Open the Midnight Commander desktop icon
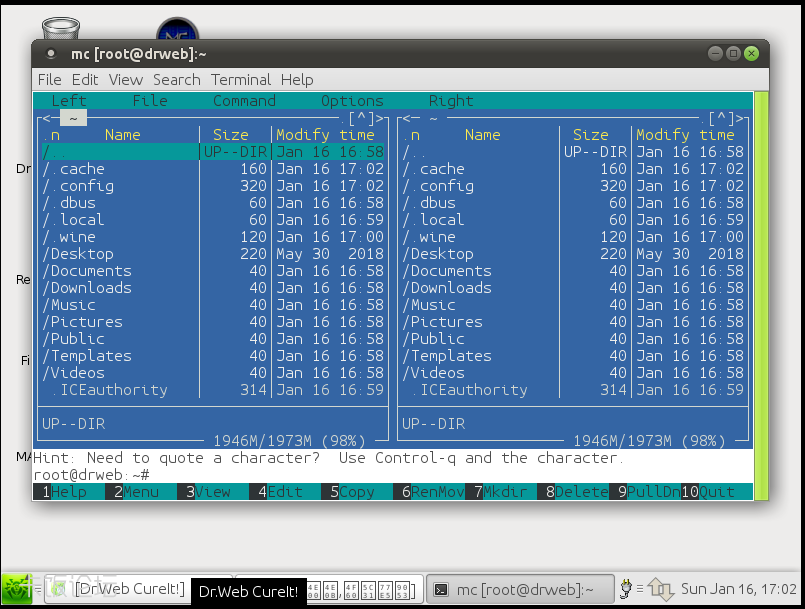This screenshot has height=609, width=805. [177, 30]
